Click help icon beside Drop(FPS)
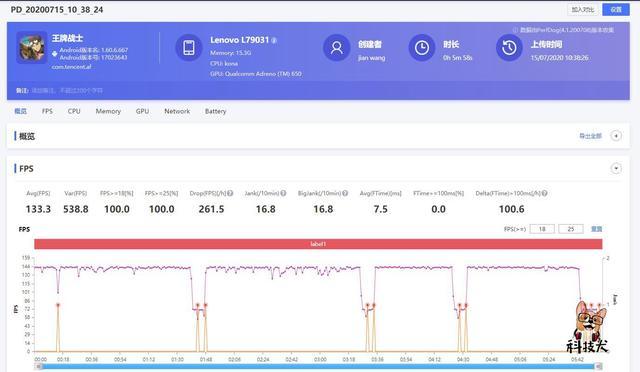The height and width of the screenshot is (372, 640). coord(230,193)
